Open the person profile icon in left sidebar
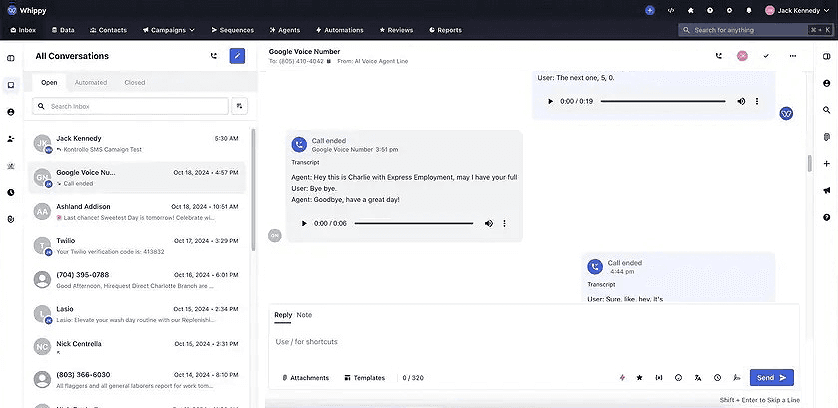838x408 pixels. pyautogui.click(x=11, y=112)
